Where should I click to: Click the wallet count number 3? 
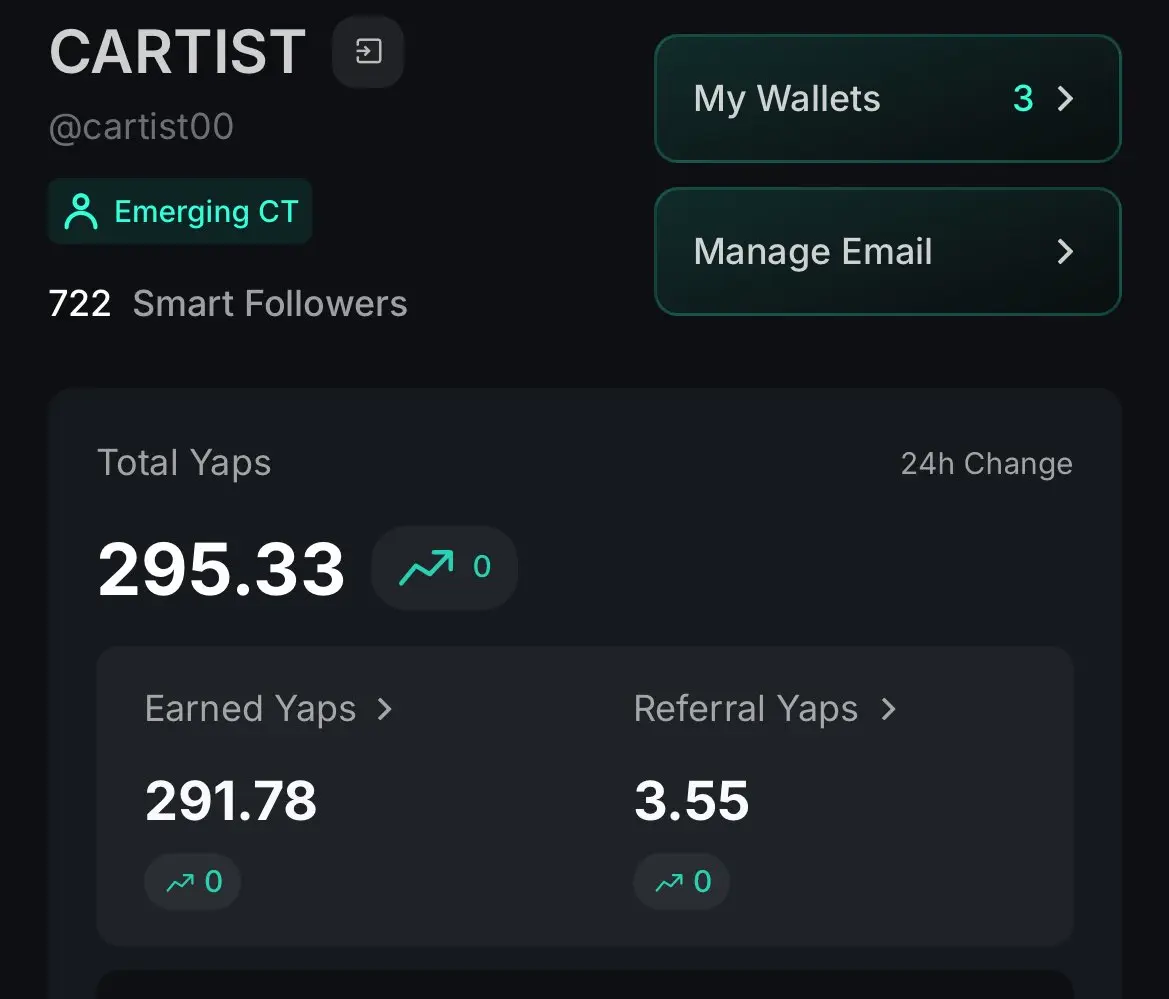tap(1024, 98)
